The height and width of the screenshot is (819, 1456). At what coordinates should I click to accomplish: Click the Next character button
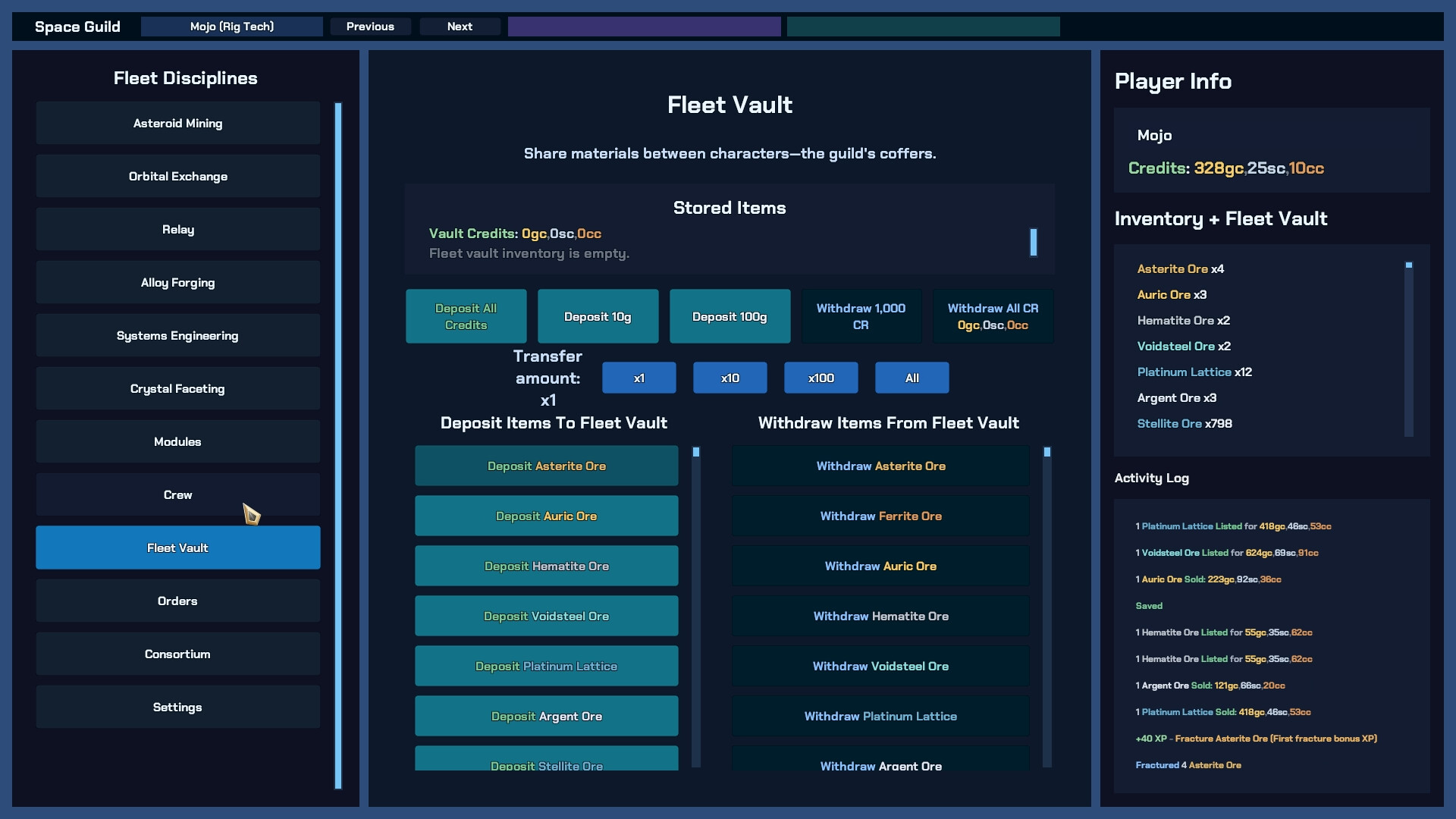coord(460,27)
